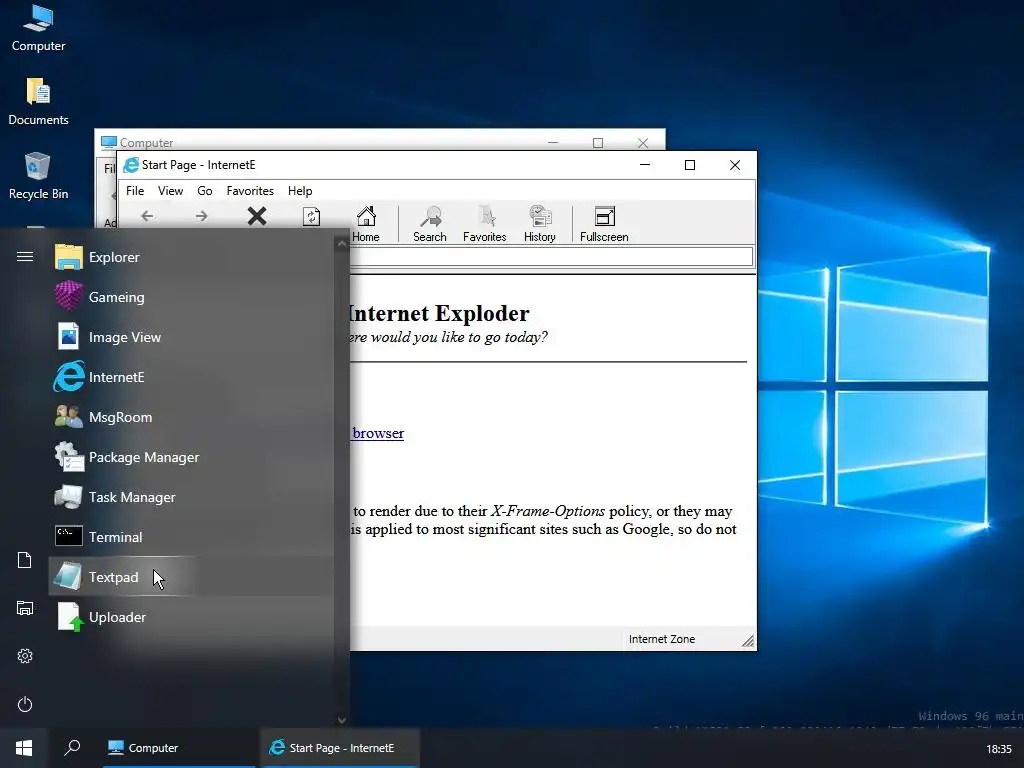Screen dimensions: 1024x768
Task: Go back in InternetE browser
Action: 148,216
